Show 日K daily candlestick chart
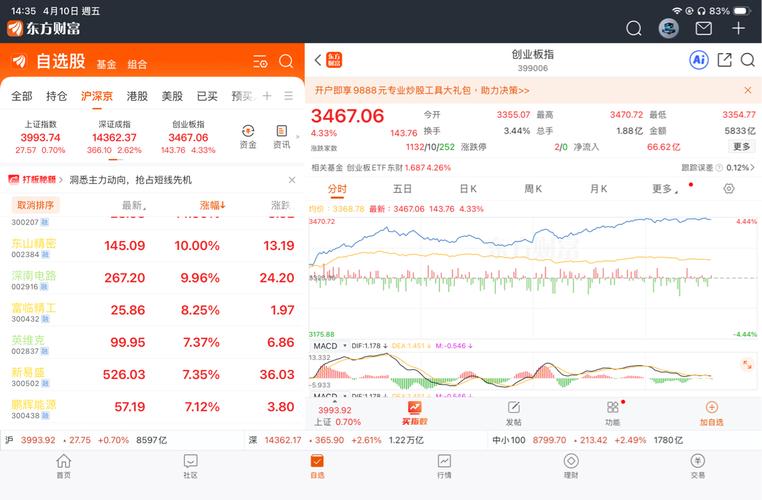This screenshot has height=500, width=762. [x=468, y=189]
